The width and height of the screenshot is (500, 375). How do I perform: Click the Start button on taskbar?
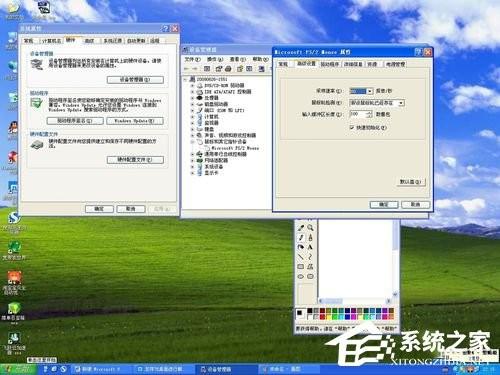(x=18, y=369)
